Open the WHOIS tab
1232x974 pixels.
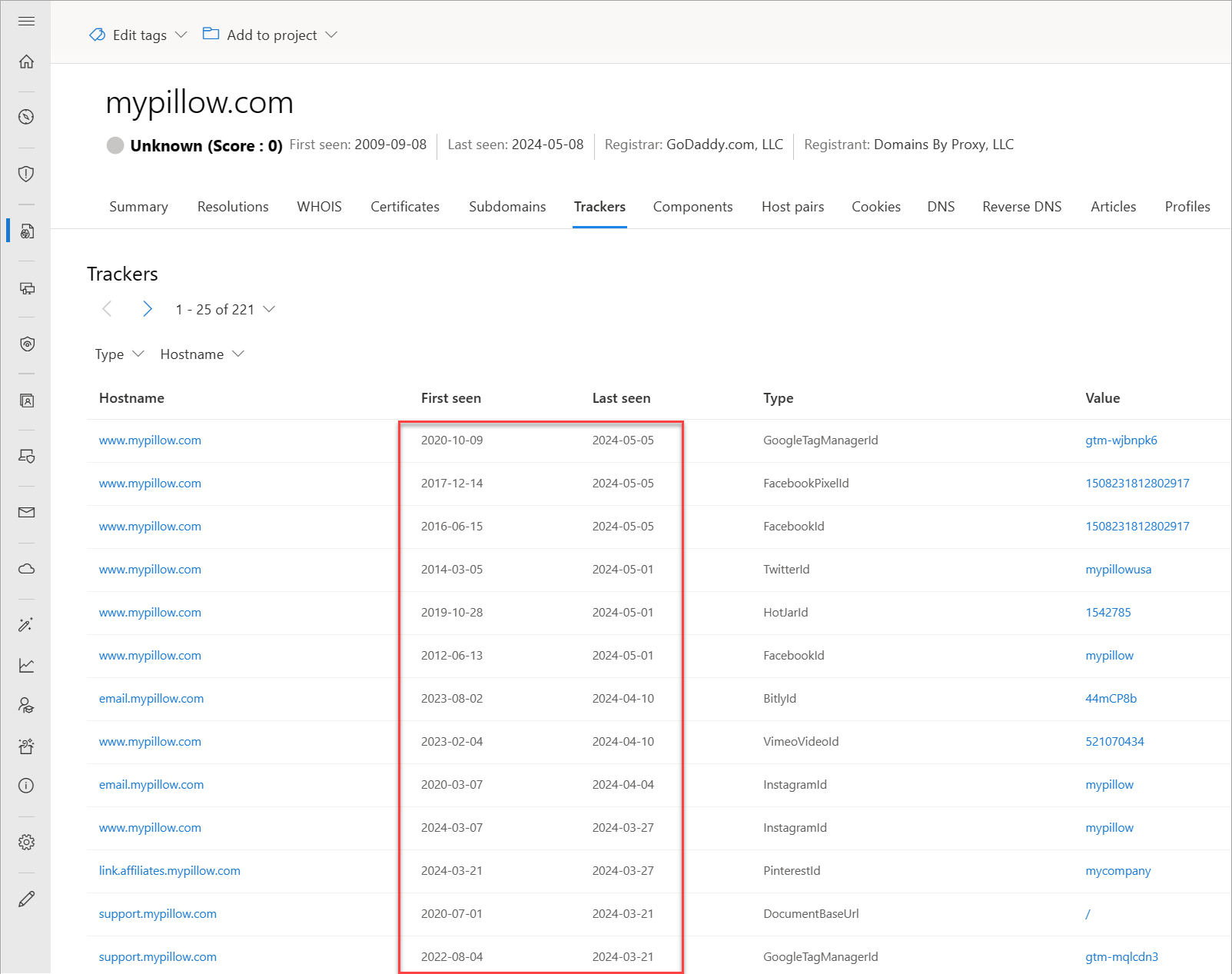[320, 207]
